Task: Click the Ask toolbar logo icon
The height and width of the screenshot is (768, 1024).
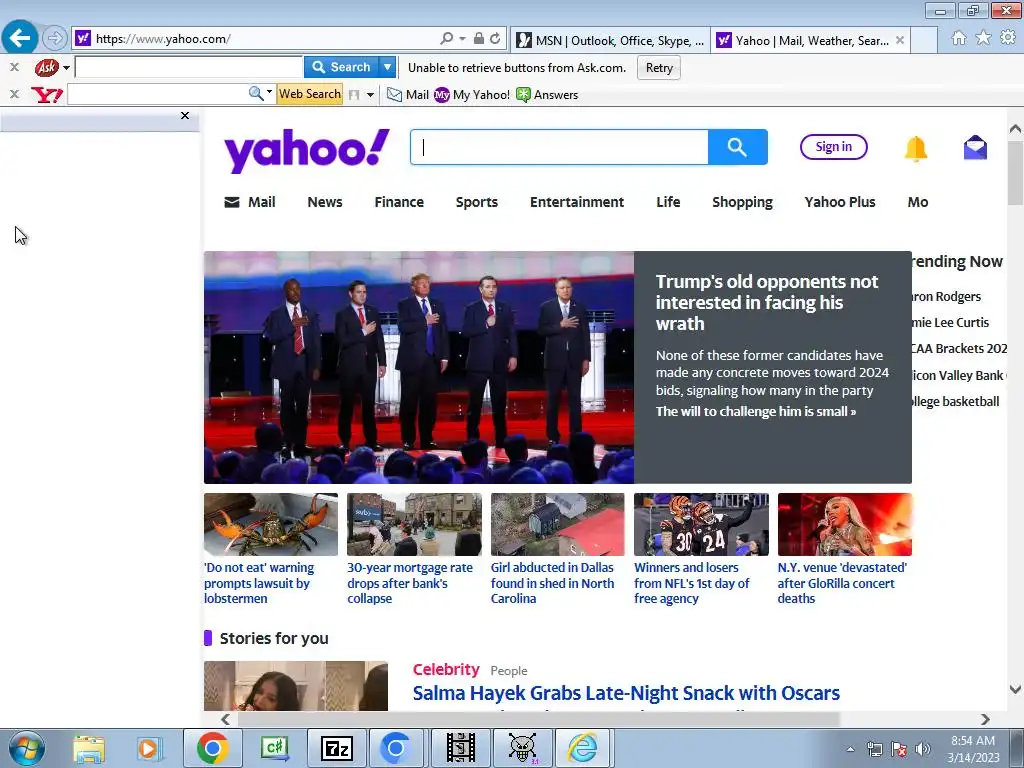Action: click(x=46, y=67)
